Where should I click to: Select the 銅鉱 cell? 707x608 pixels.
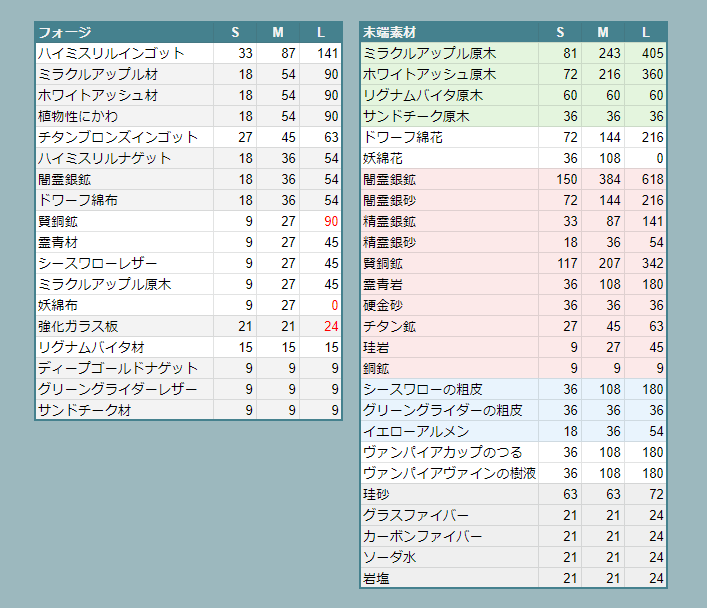450,368
